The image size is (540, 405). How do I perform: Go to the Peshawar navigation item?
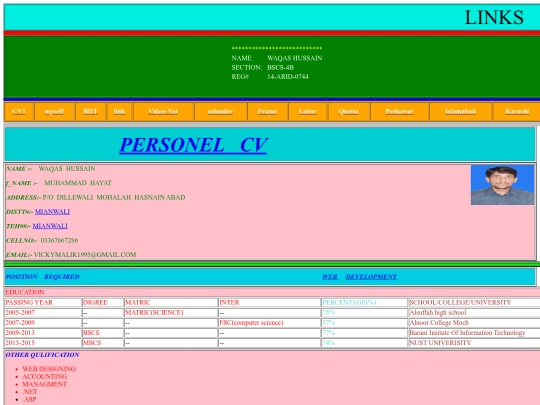tap(399, 111)
